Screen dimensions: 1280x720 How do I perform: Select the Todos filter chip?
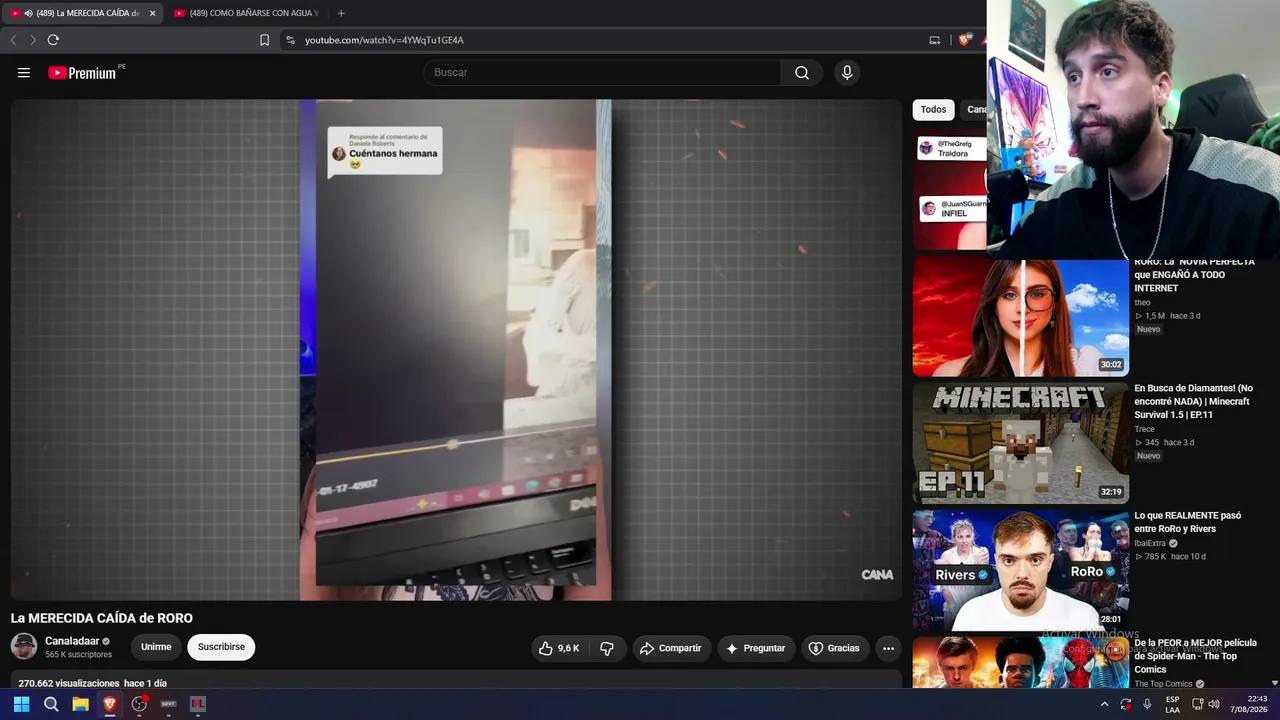933,110
